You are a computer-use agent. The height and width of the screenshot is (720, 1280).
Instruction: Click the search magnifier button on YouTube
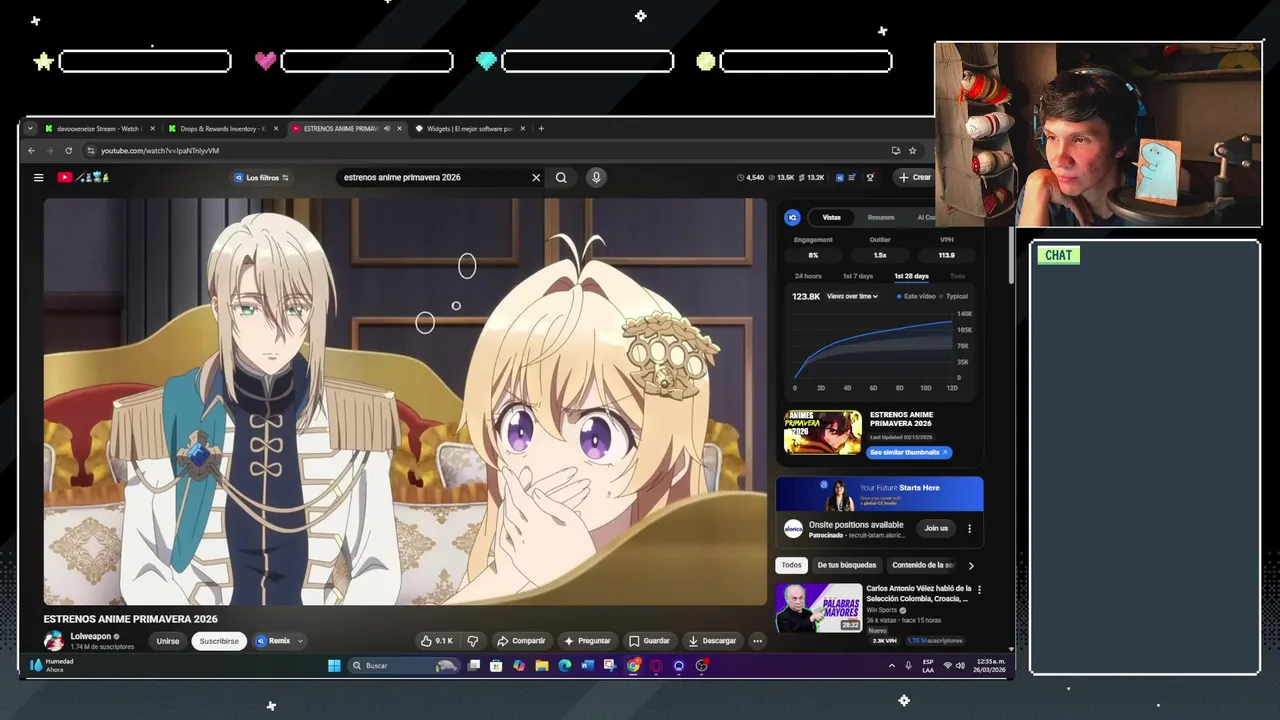pyautogui.click(x=561, y=177)
